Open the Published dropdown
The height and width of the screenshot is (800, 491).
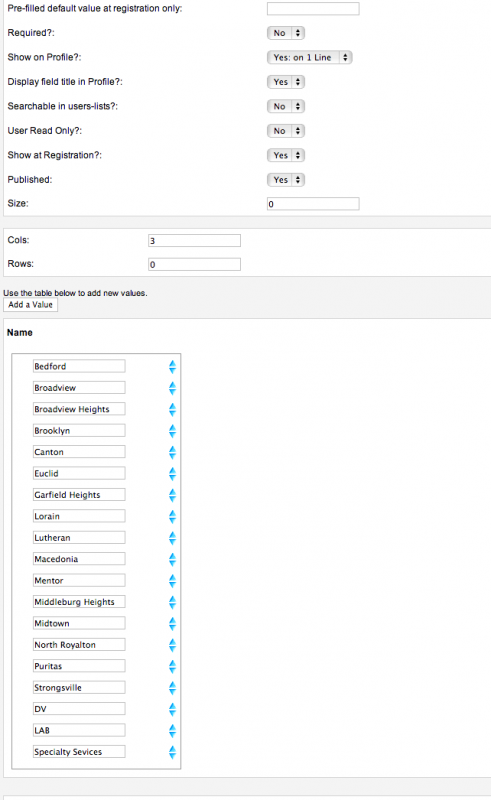[x=286, y=180]
